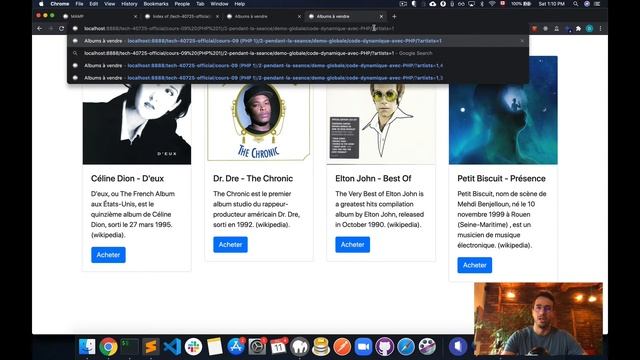This screenshot has width=640, height=360.
Task: Open Bluetooth status in menu bar
Action: point(482,4)
